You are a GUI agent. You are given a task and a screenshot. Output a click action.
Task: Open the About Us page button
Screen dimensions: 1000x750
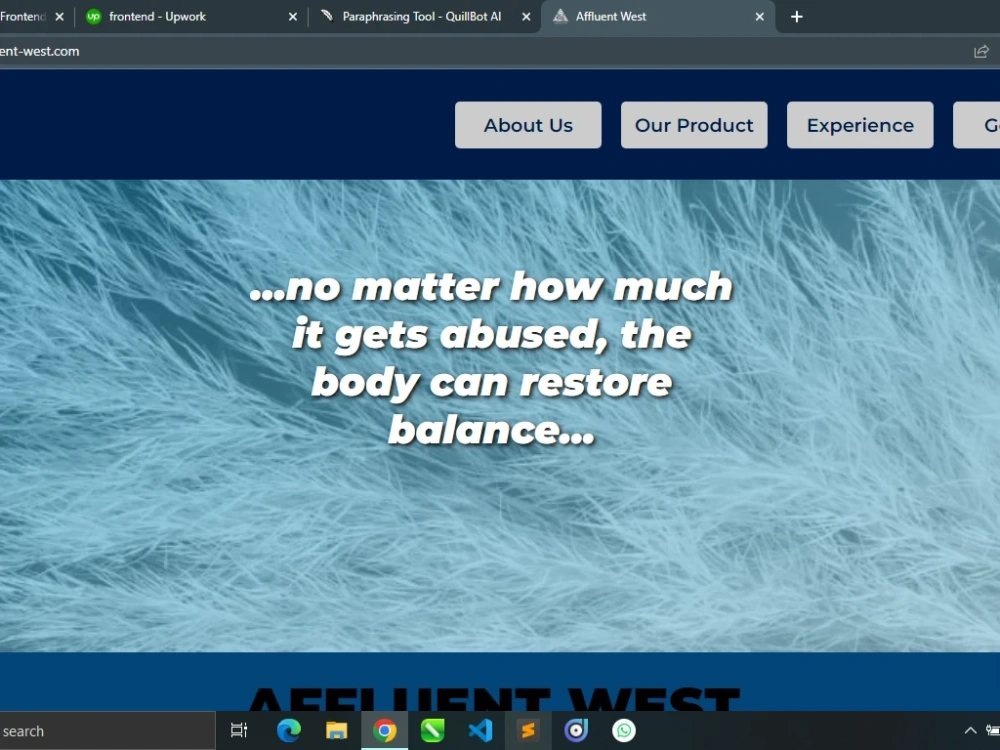[527, 125]
